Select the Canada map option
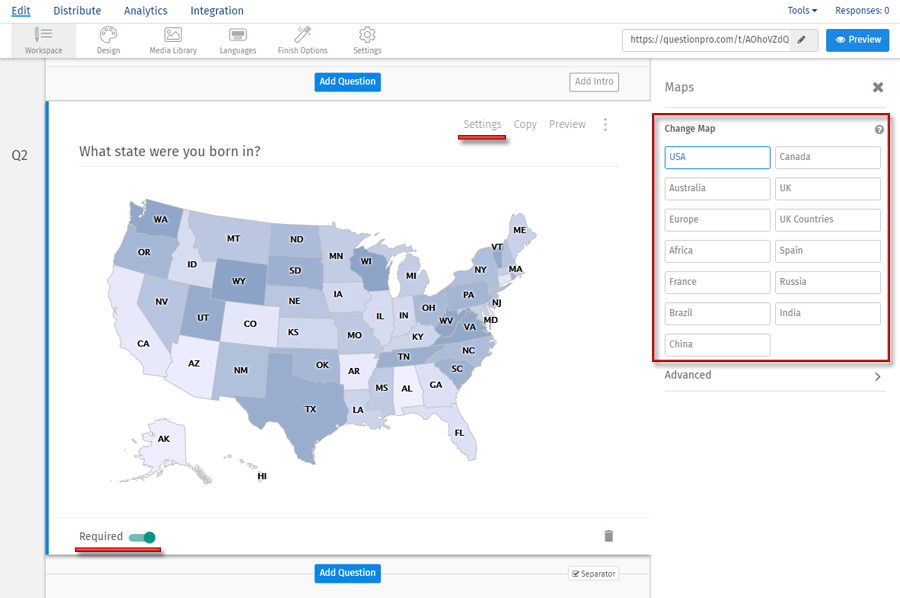Viewport: 900px width, 598px height. coord(827,157)
